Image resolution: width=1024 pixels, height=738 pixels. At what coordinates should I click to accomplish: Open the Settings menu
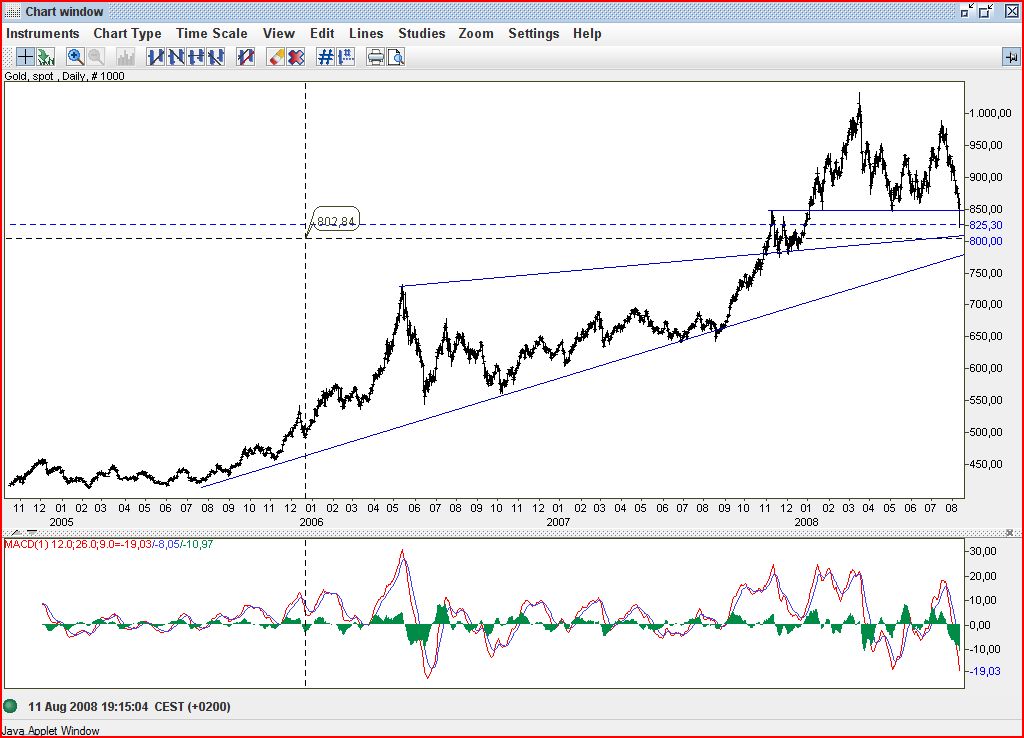coord(534,33)
